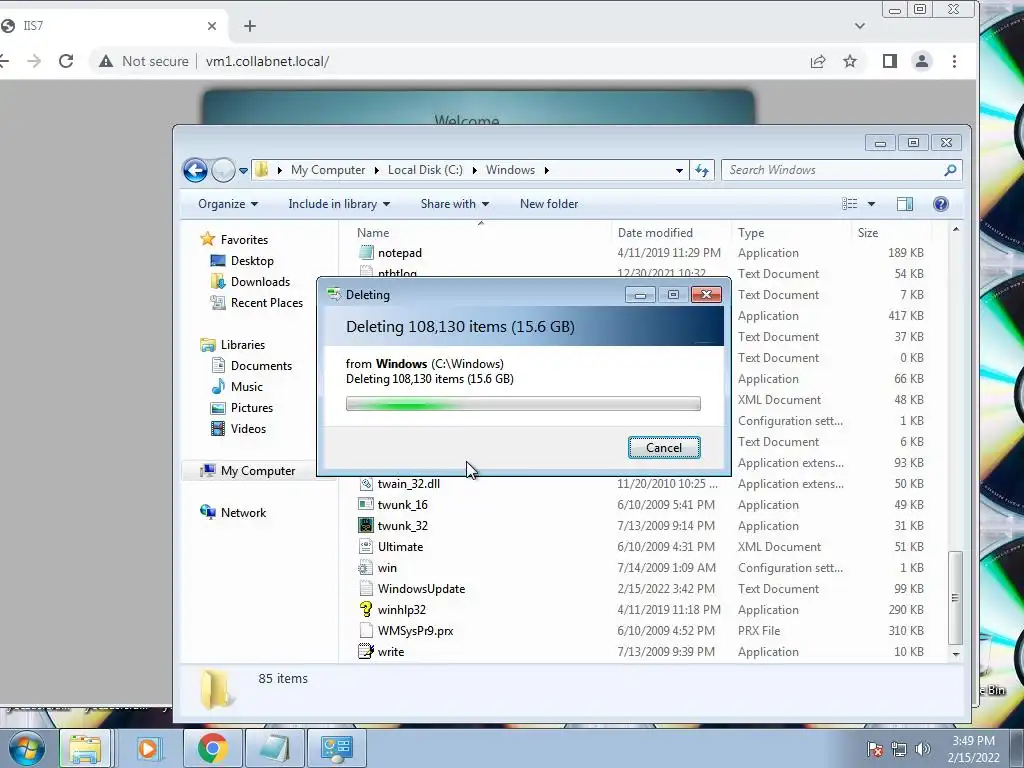Click Local Disk (C:) breadcrumb

425,170
